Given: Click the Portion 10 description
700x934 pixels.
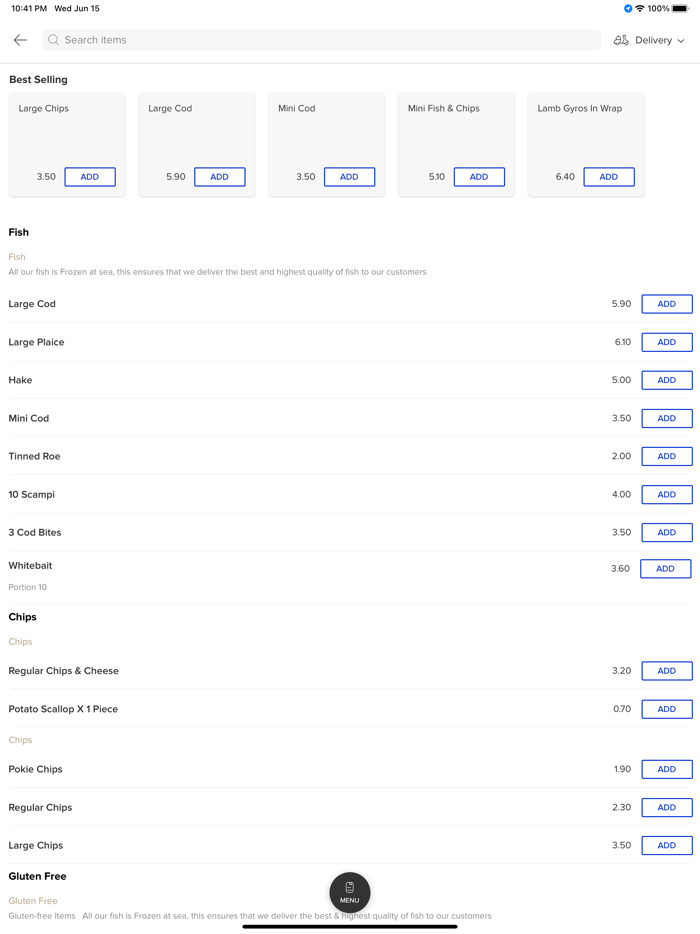Looking at the screenshot, I should [x=27, y=587].
